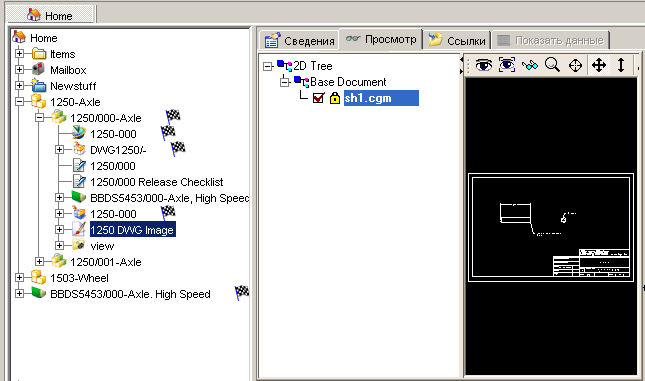Image resolution: width=645 pixels, height=381 pixels.
Task: Select the four-arrow pan tool
Action: 599,65
